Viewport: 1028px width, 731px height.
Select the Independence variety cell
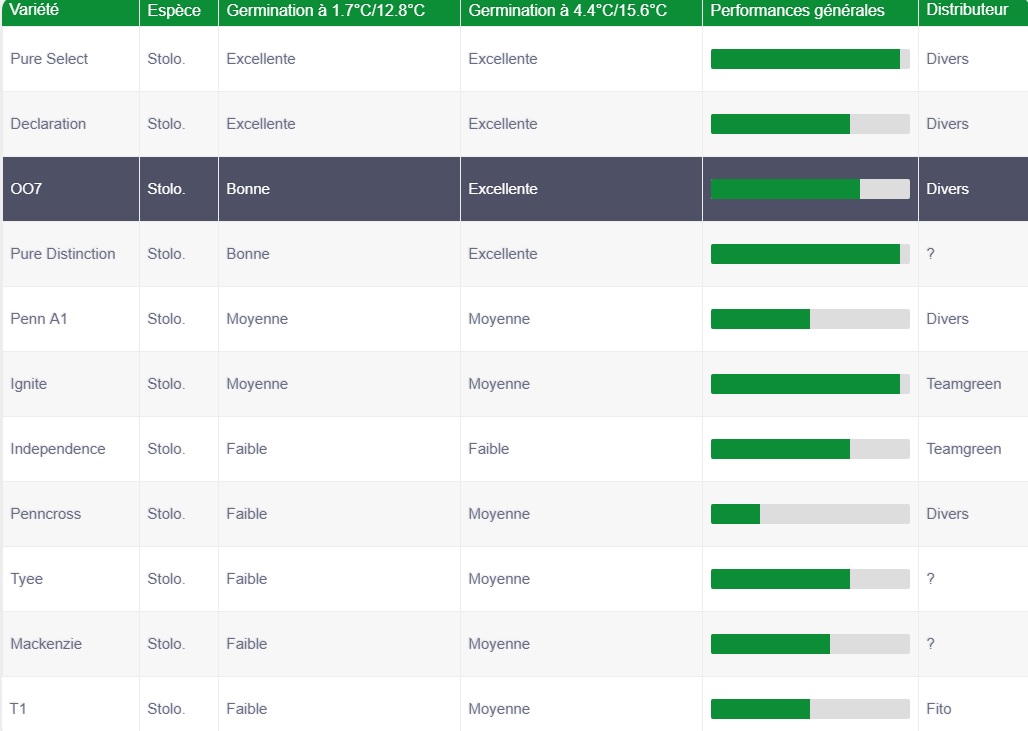[x=57, y=449]
